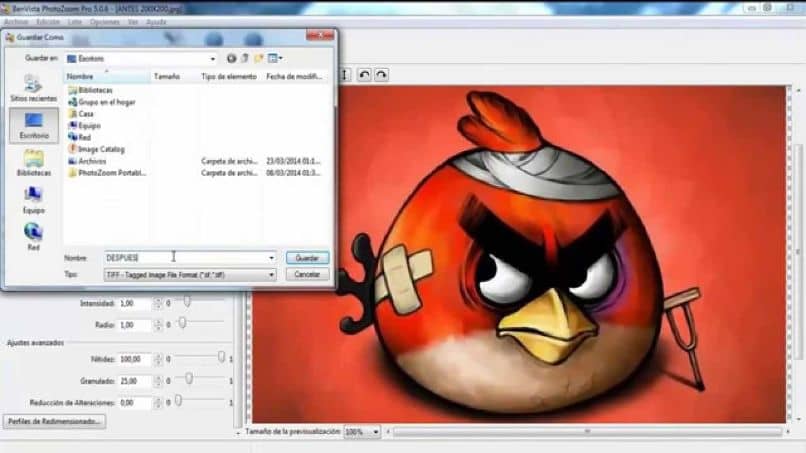Expand the Nombre filename history dropdown
The width and height of the screenshot is (806, 453).
click(271, 258)
